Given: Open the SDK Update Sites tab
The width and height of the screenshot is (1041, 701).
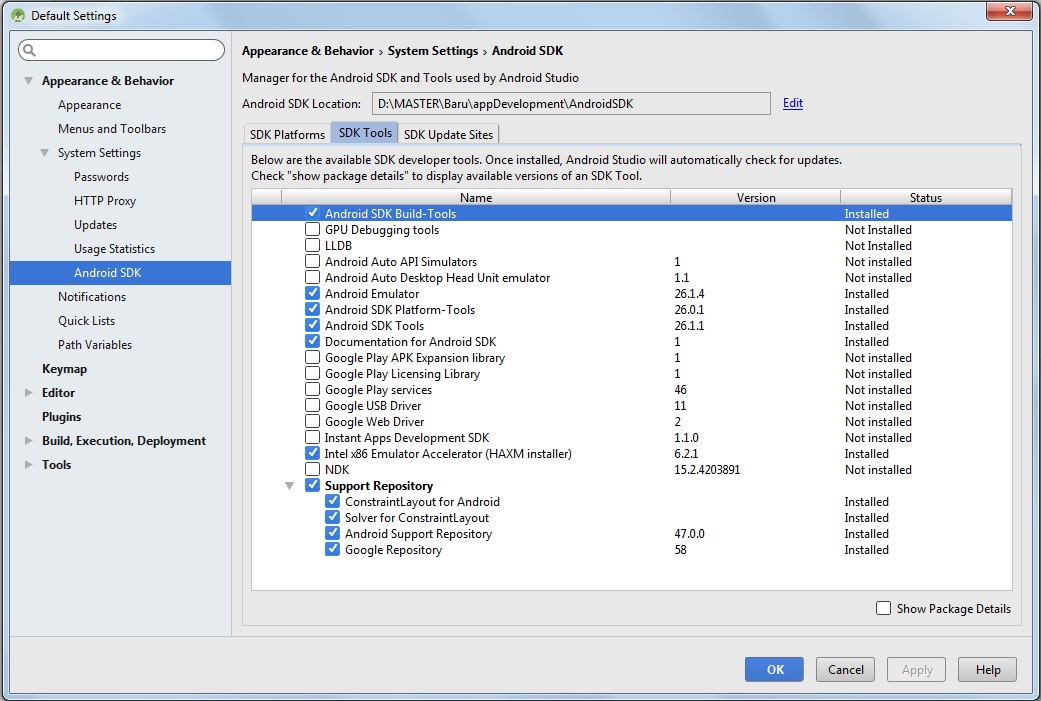Looking at the screenshot, I should click(447, 134).
